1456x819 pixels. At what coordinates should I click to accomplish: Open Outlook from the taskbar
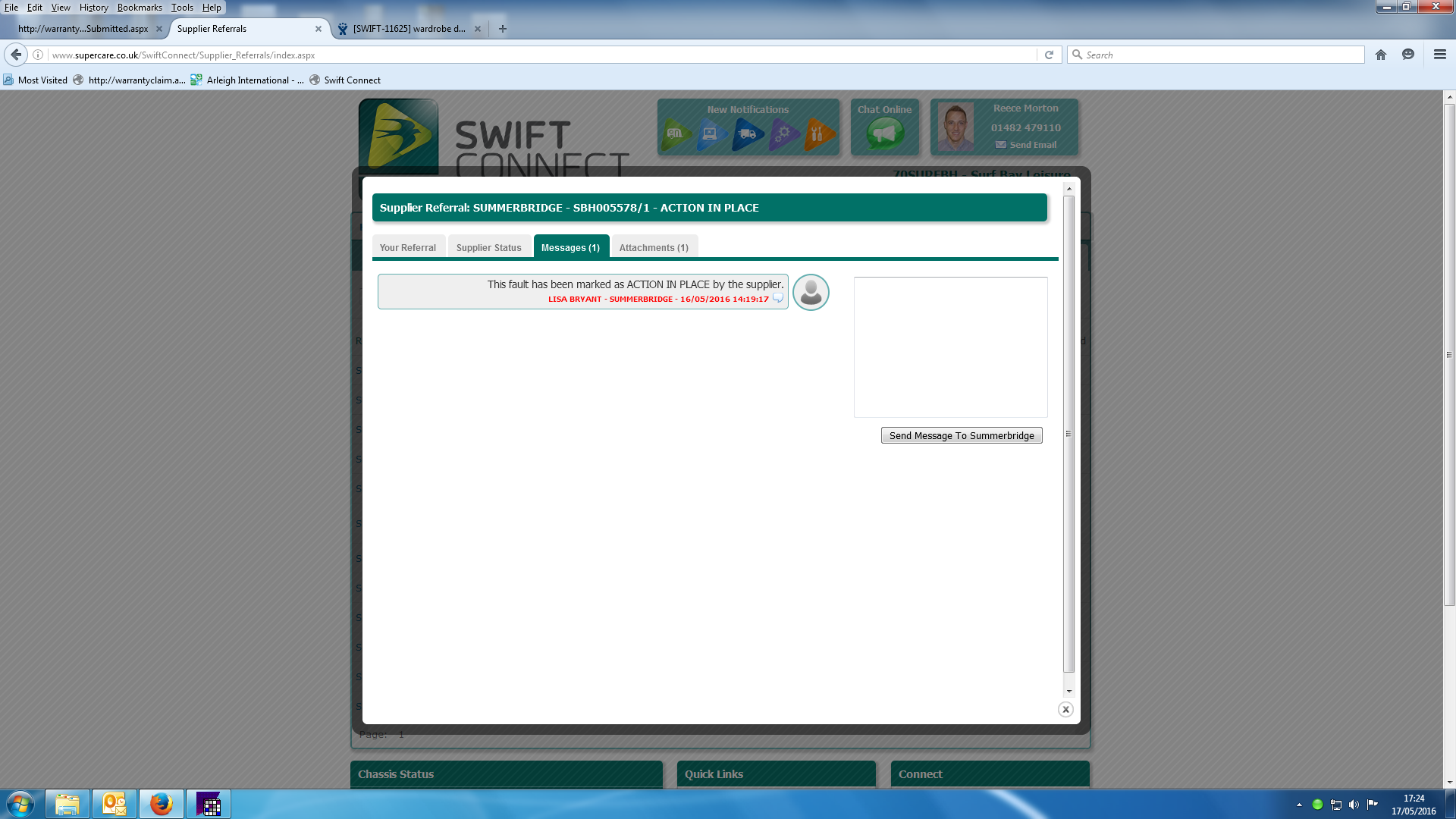(x=115, y=804)
